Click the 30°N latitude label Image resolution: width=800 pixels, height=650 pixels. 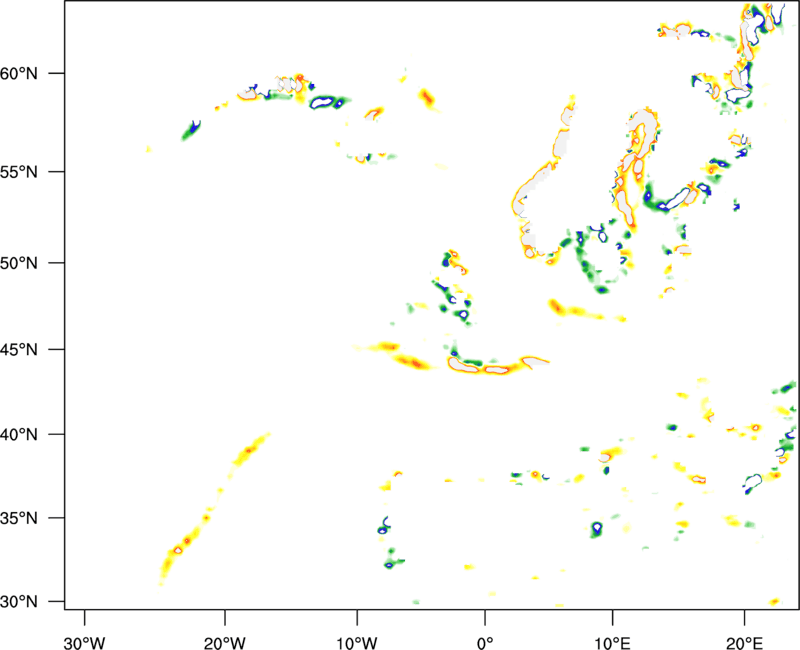[19, 602]
